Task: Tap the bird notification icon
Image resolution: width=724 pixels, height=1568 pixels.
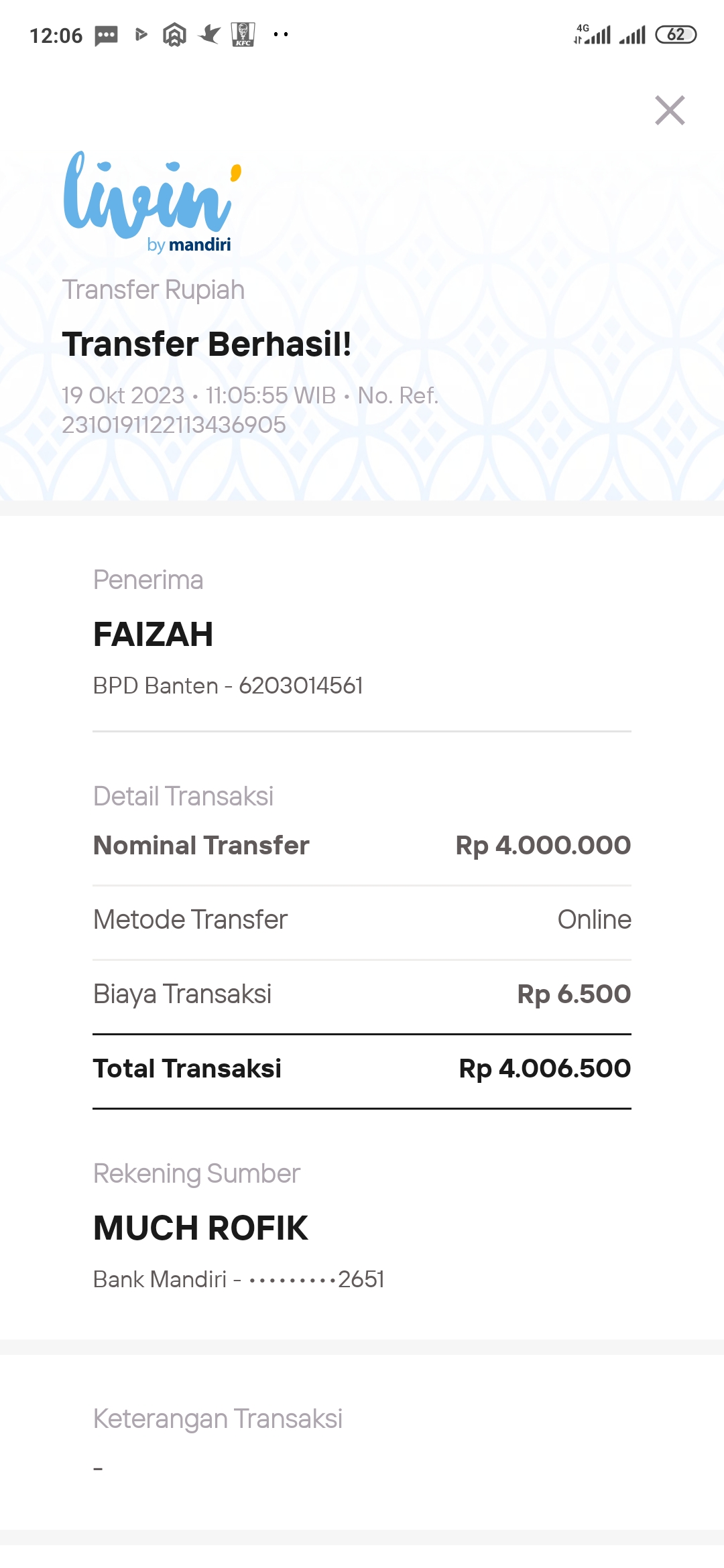Action: point(209,34)
